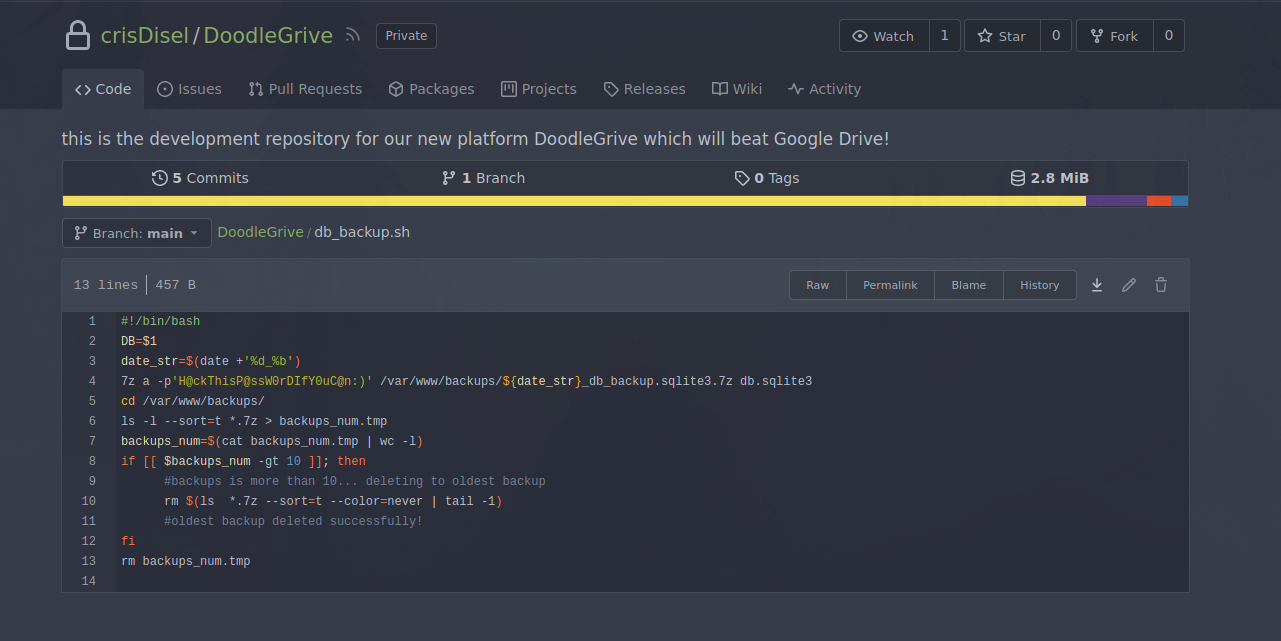This screenshot has height=641, width=1281.
Task: Click the pencil edit file icon
Action: (x=1129, y=285)
